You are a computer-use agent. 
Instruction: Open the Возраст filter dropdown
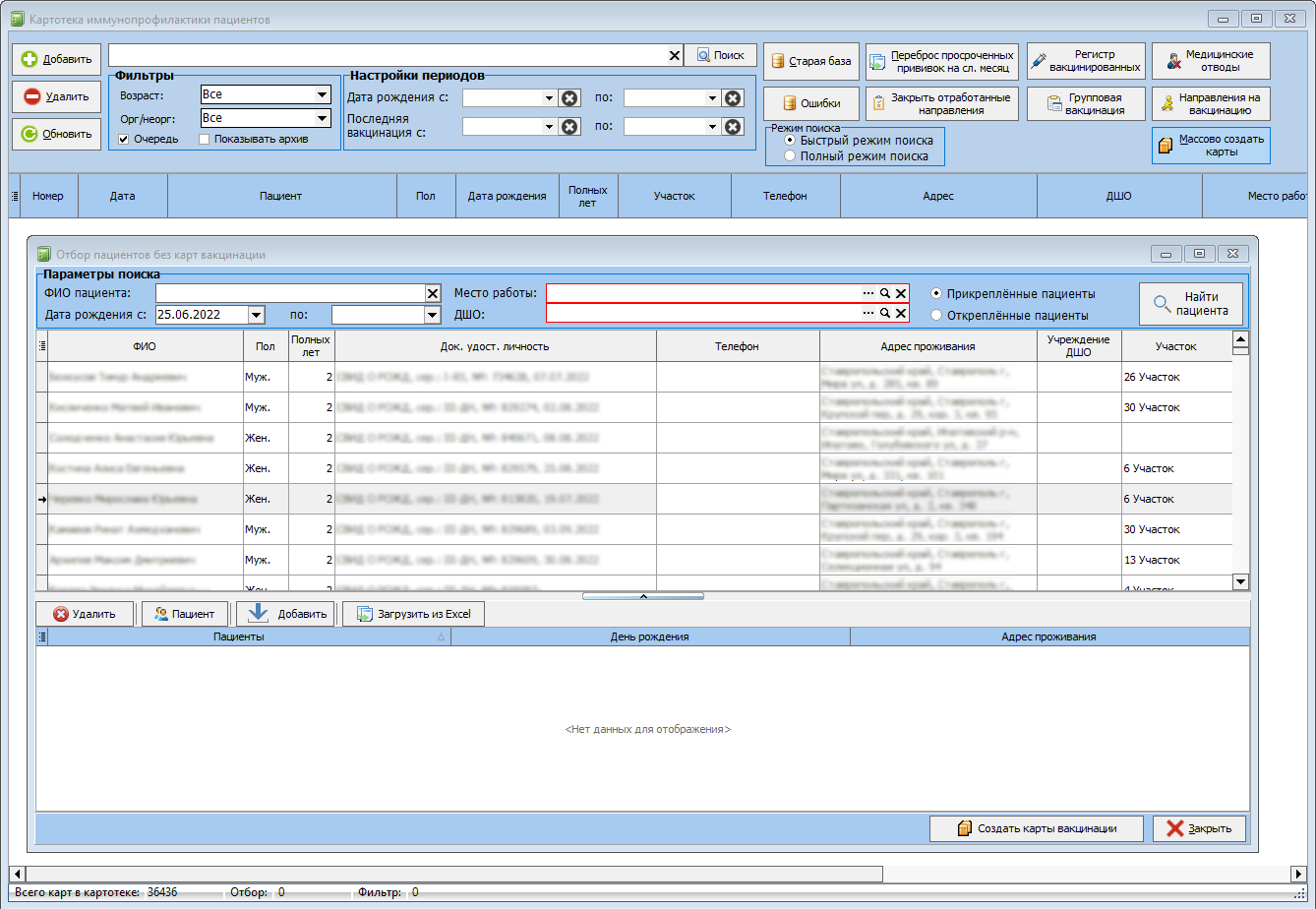point(322,94)
